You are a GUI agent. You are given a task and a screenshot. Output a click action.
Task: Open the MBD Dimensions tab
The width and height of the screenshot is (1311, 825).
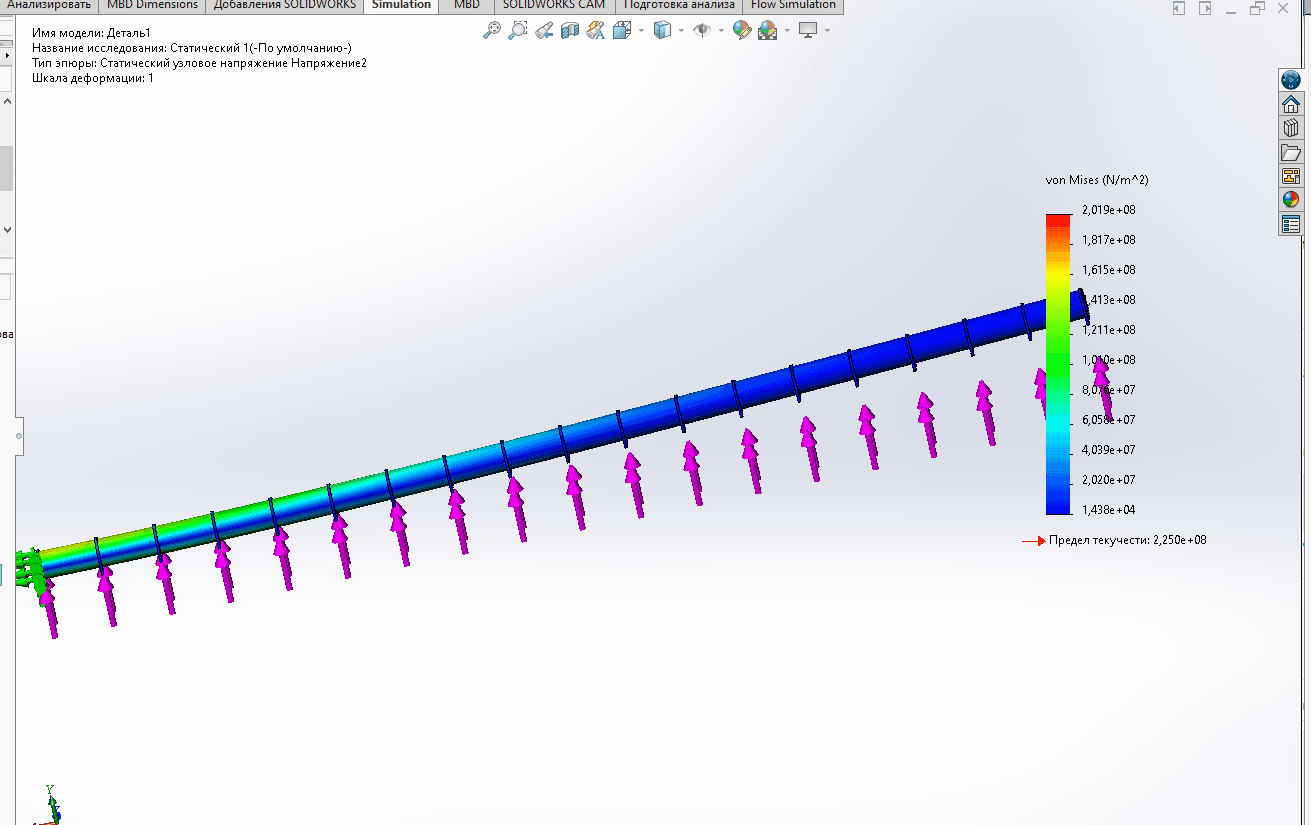(x=153, y=5)
